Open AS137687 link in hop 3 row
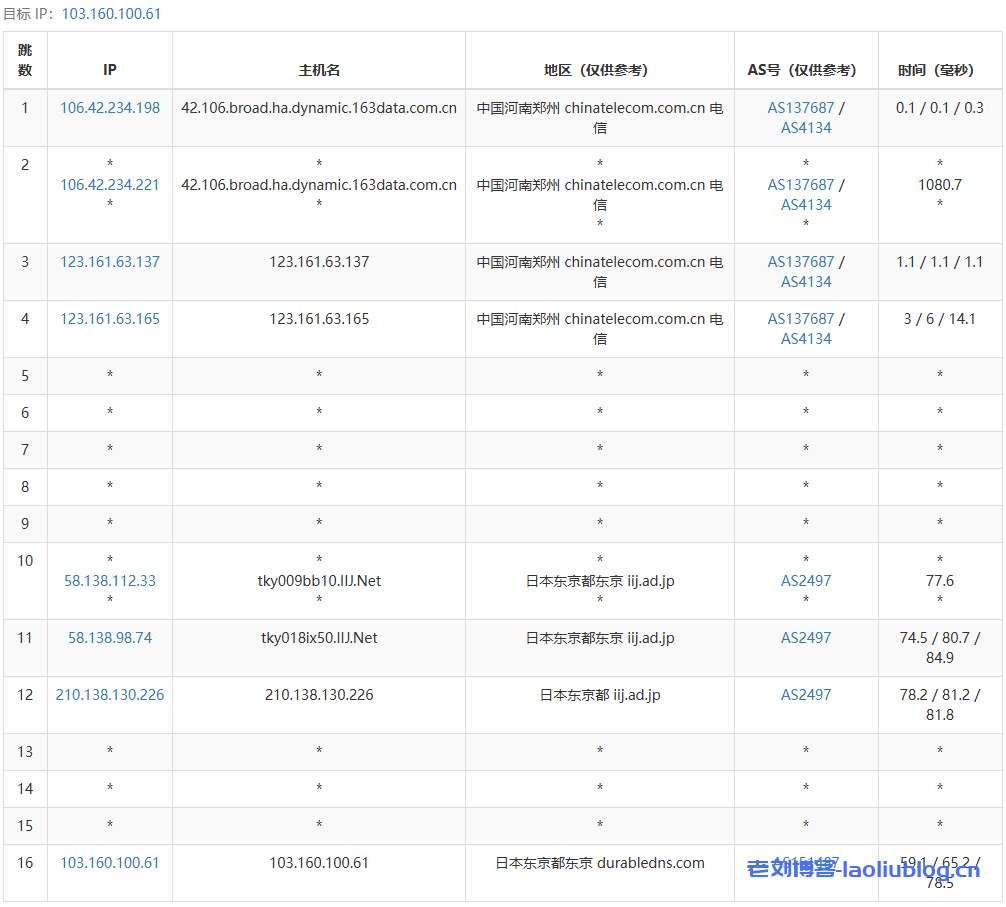 [x=800, y=262]
